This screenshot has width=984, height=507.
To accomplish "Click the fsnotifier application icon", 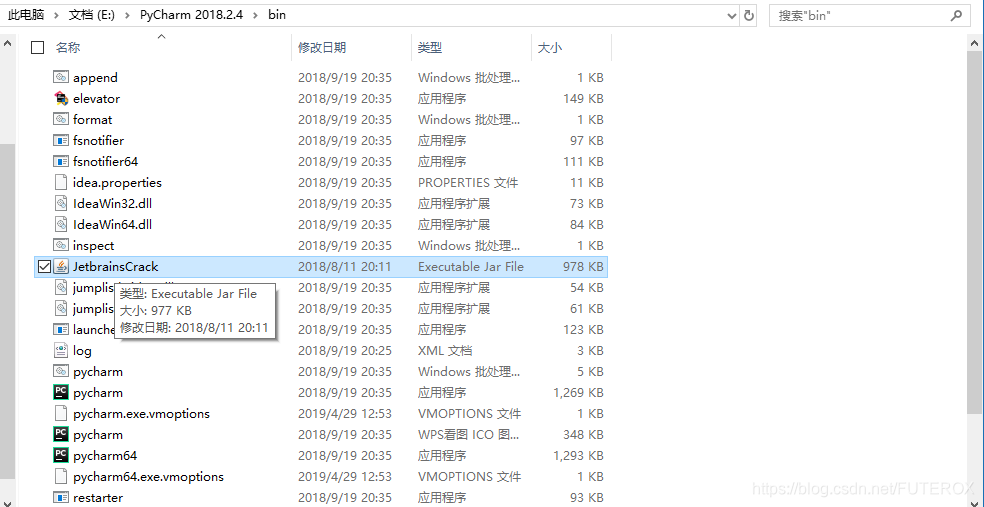I will click(61, 141).
